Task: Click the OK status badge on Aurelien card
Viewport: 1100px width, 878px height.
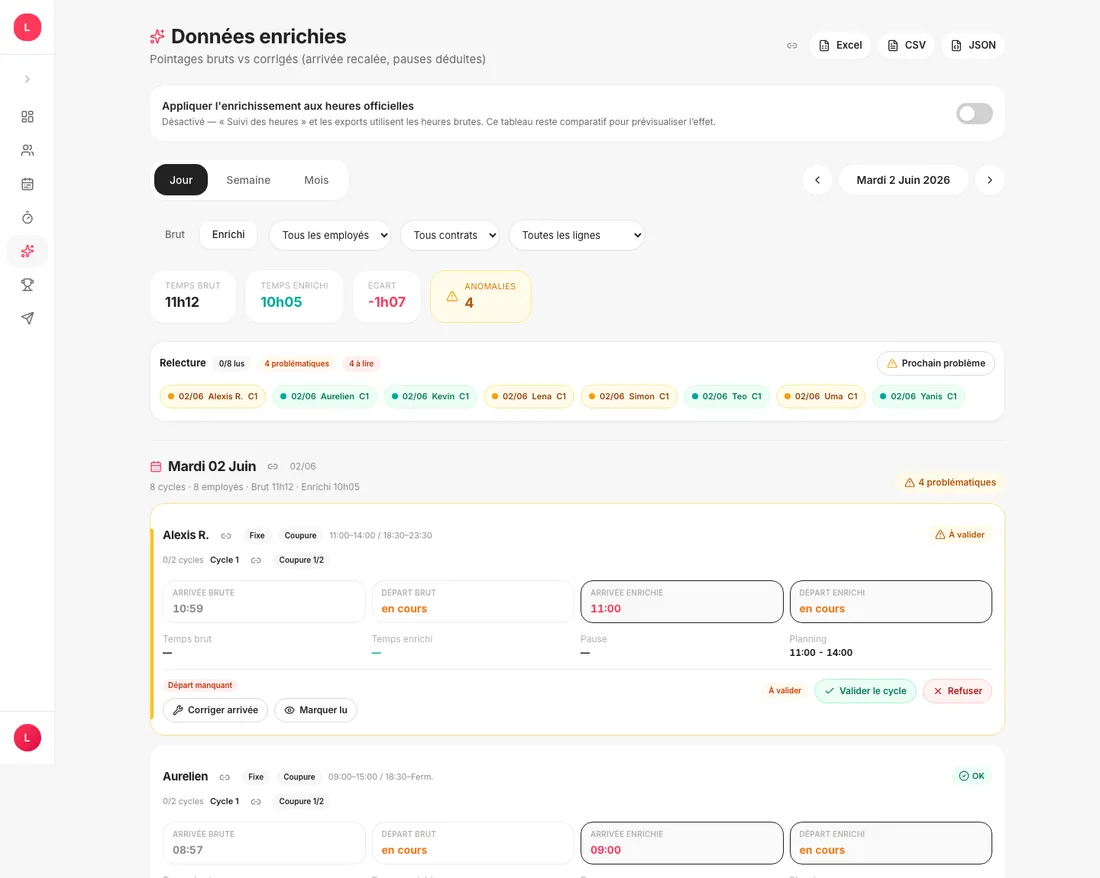Action: [x=972, y=776]
